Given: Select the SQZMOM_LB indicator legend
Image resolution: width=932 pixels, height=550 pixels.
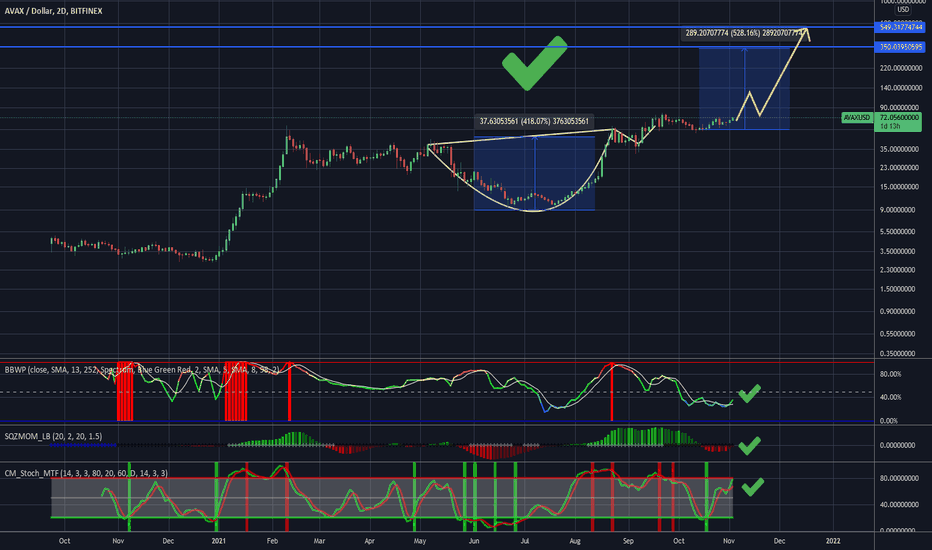Looking at the screenshot, I should coord(53,436).
